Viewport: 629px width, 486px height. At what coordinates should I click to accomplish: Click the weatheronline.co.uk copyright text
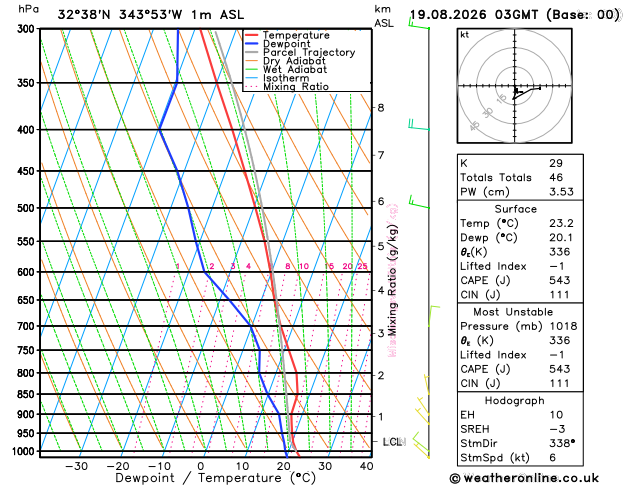(524, 478)
